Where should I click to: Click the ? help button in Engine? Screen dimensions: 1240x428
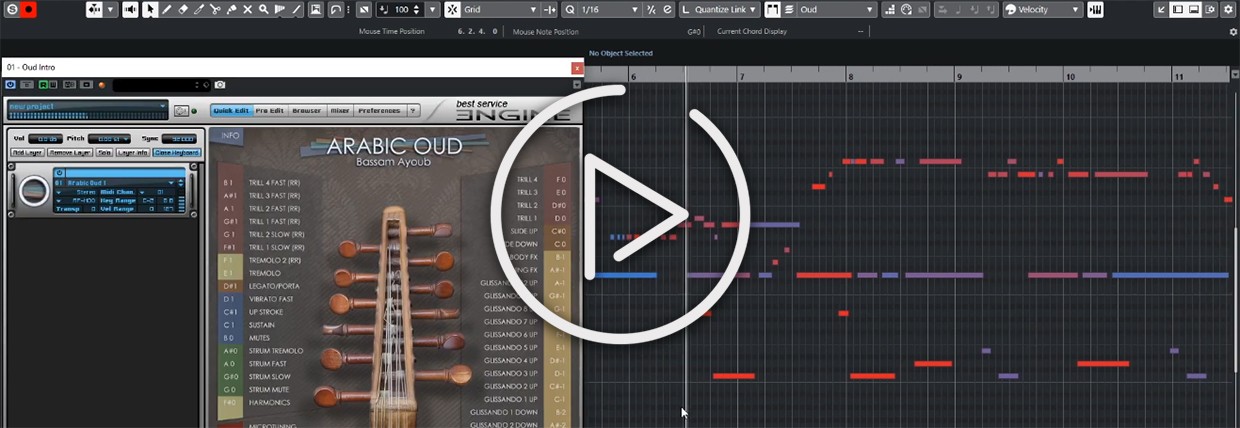coord(414,110)
